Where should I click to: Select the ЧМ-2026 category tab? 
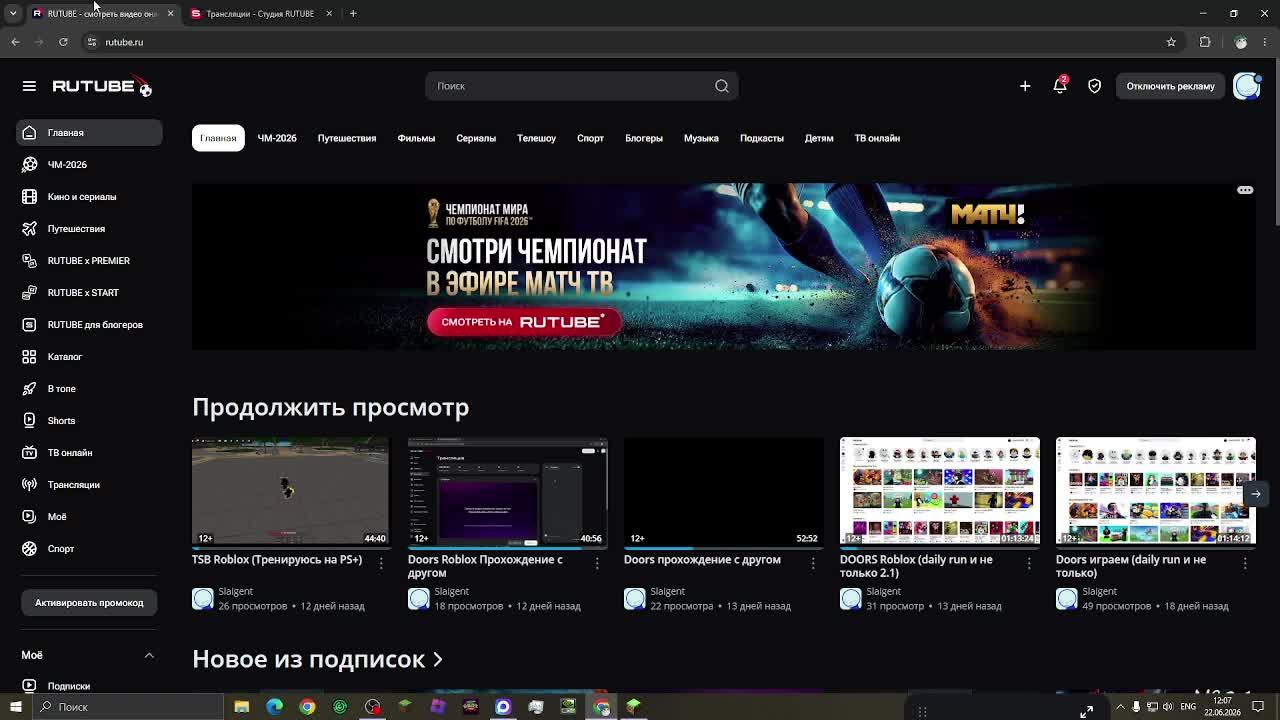[277, 138]
